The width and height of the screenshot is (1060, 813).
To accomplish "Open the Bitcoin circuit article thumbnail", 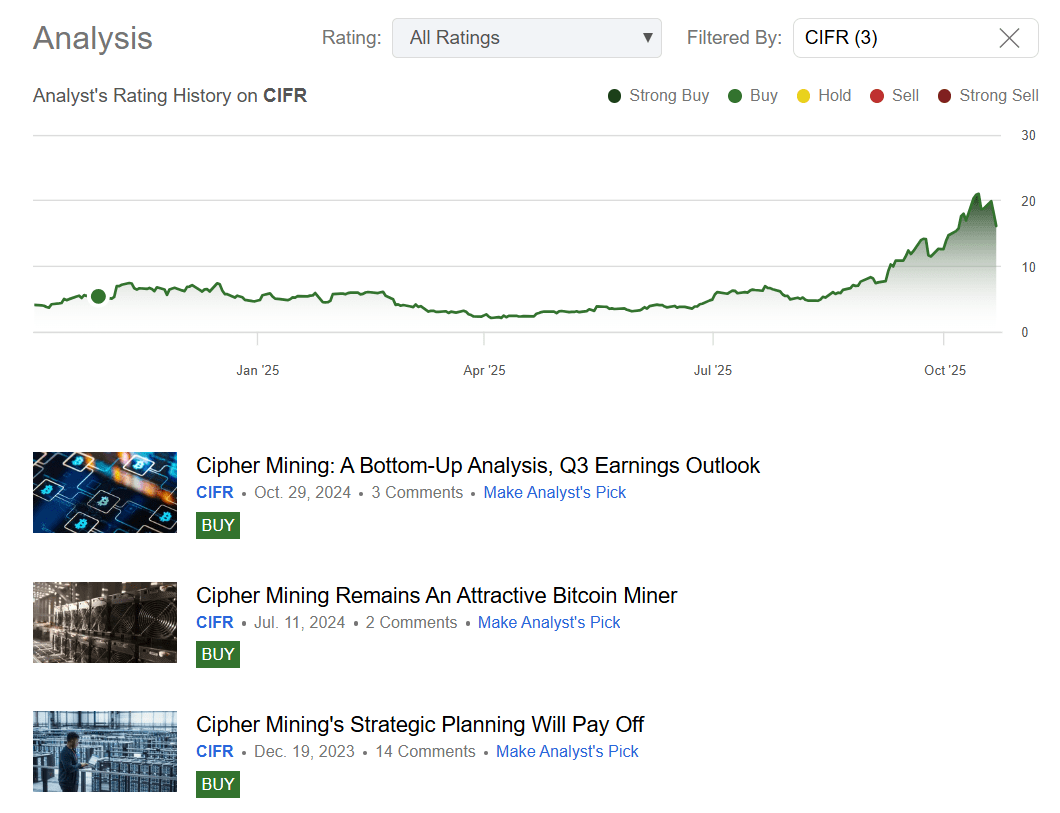I will click(x=105, y=492).
